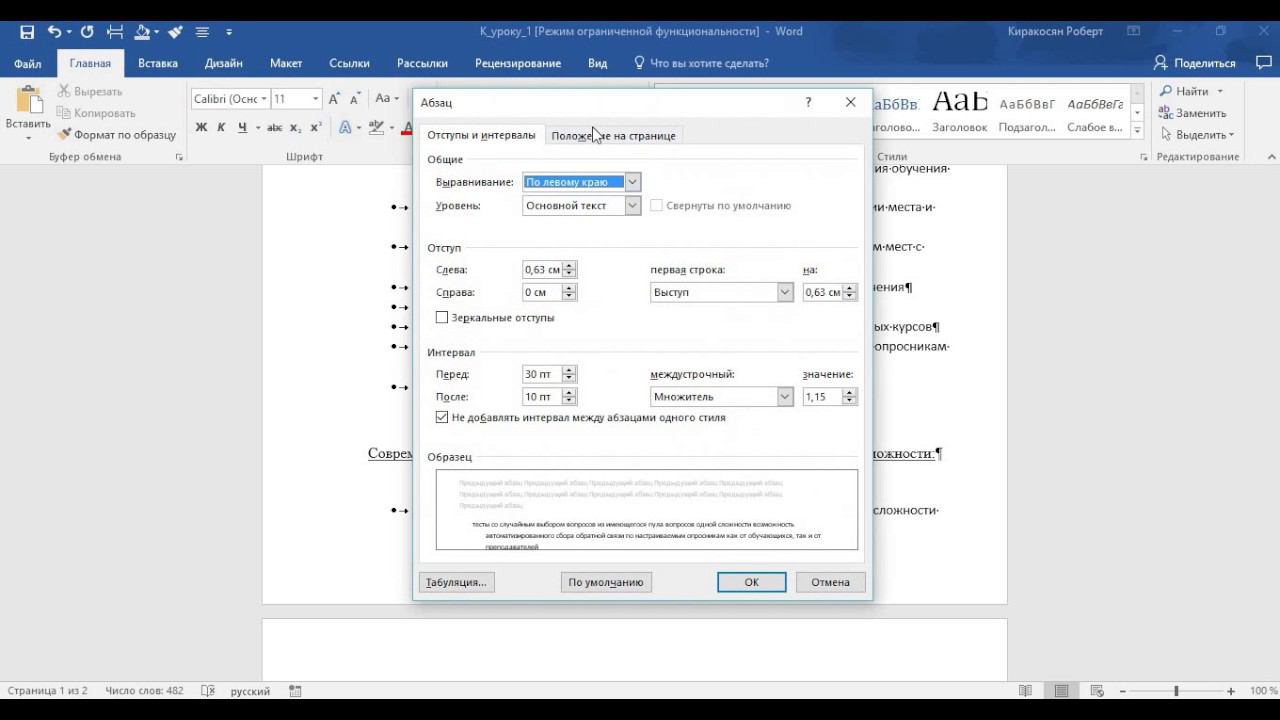Click the spell-check proofing status icon
Image resolution: width=1280 pixels, height=720 pixels.
coord(208,691)
